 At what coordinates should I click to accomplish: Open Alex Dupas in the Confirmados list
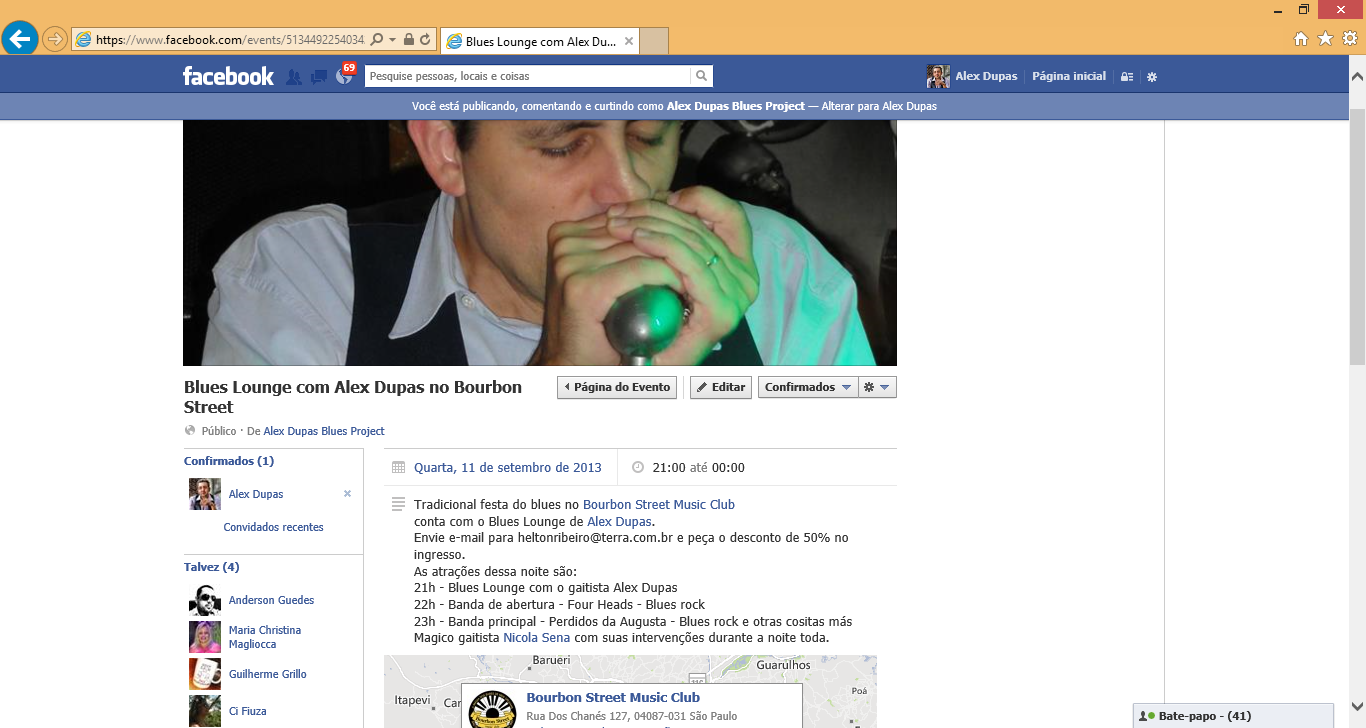256,494
